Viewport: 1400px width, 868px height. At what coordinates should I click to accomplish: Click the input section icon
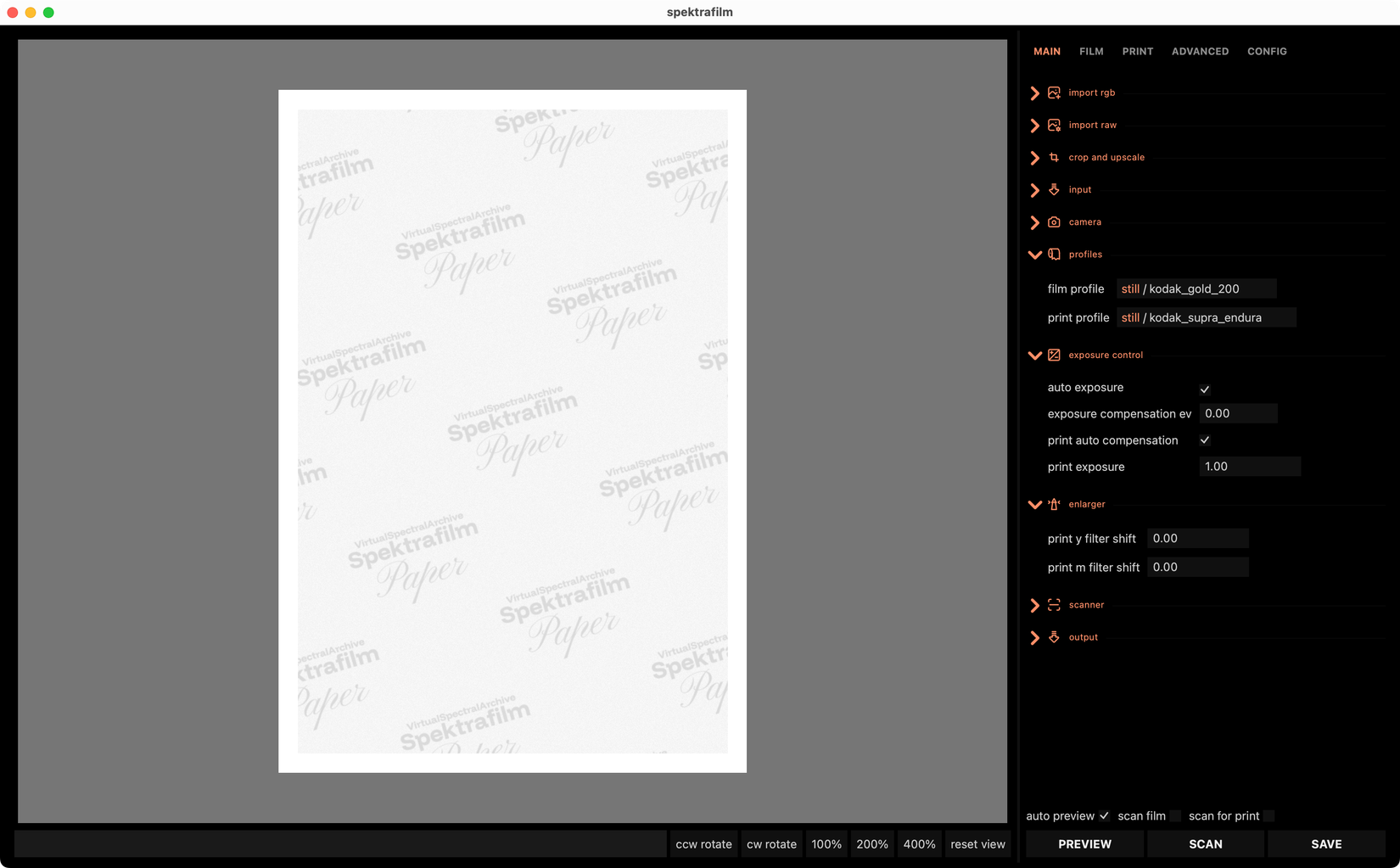coord(1054,189)
